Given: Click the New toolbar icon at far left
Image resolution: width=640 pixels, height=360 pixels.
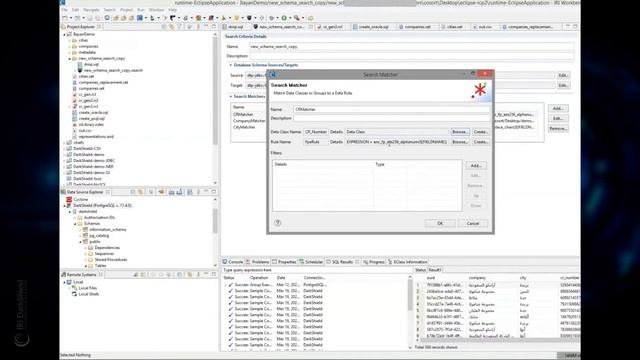Looking at the screenshot, I should pos(65,18).
